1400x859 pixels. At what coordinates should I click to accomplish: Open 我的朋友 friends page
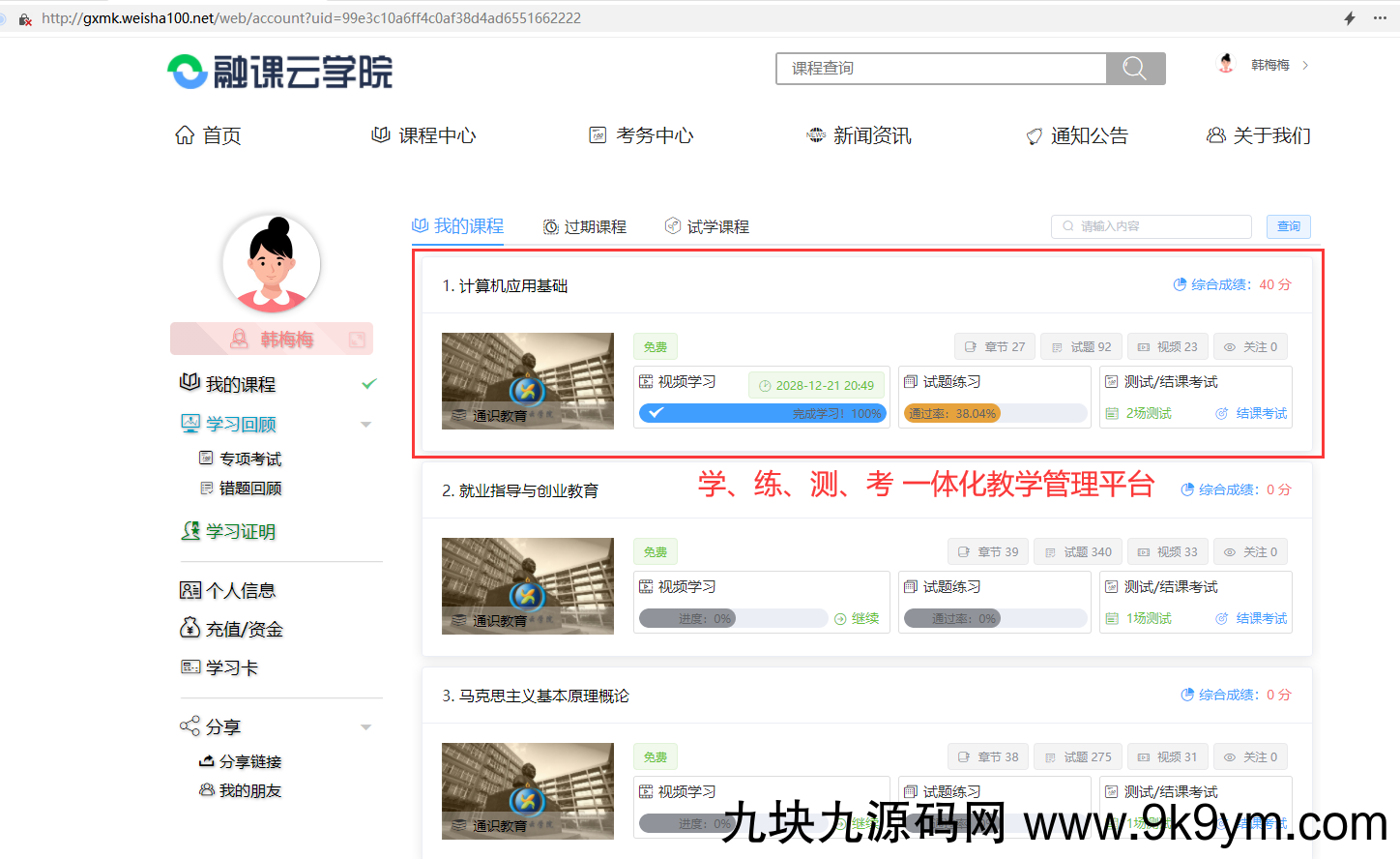207,790
